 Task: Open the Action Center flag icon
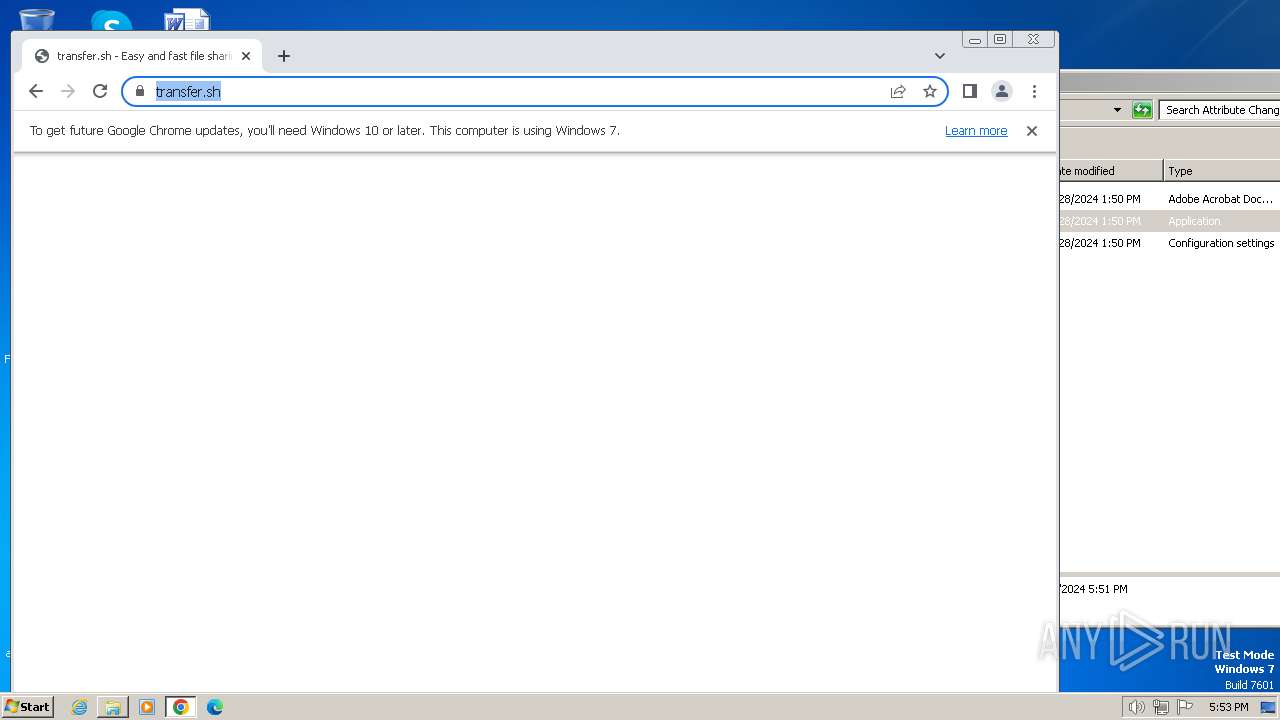point(1185,707)
